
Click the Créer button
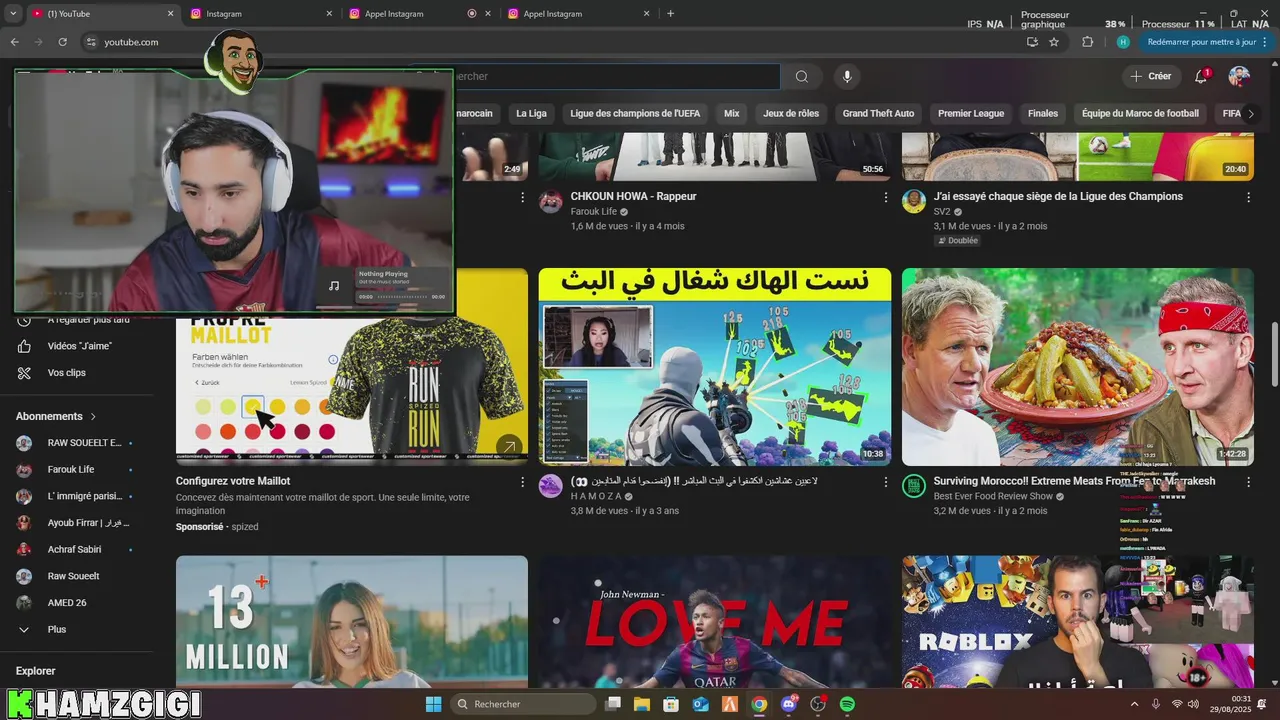(x=1151, y=76)
